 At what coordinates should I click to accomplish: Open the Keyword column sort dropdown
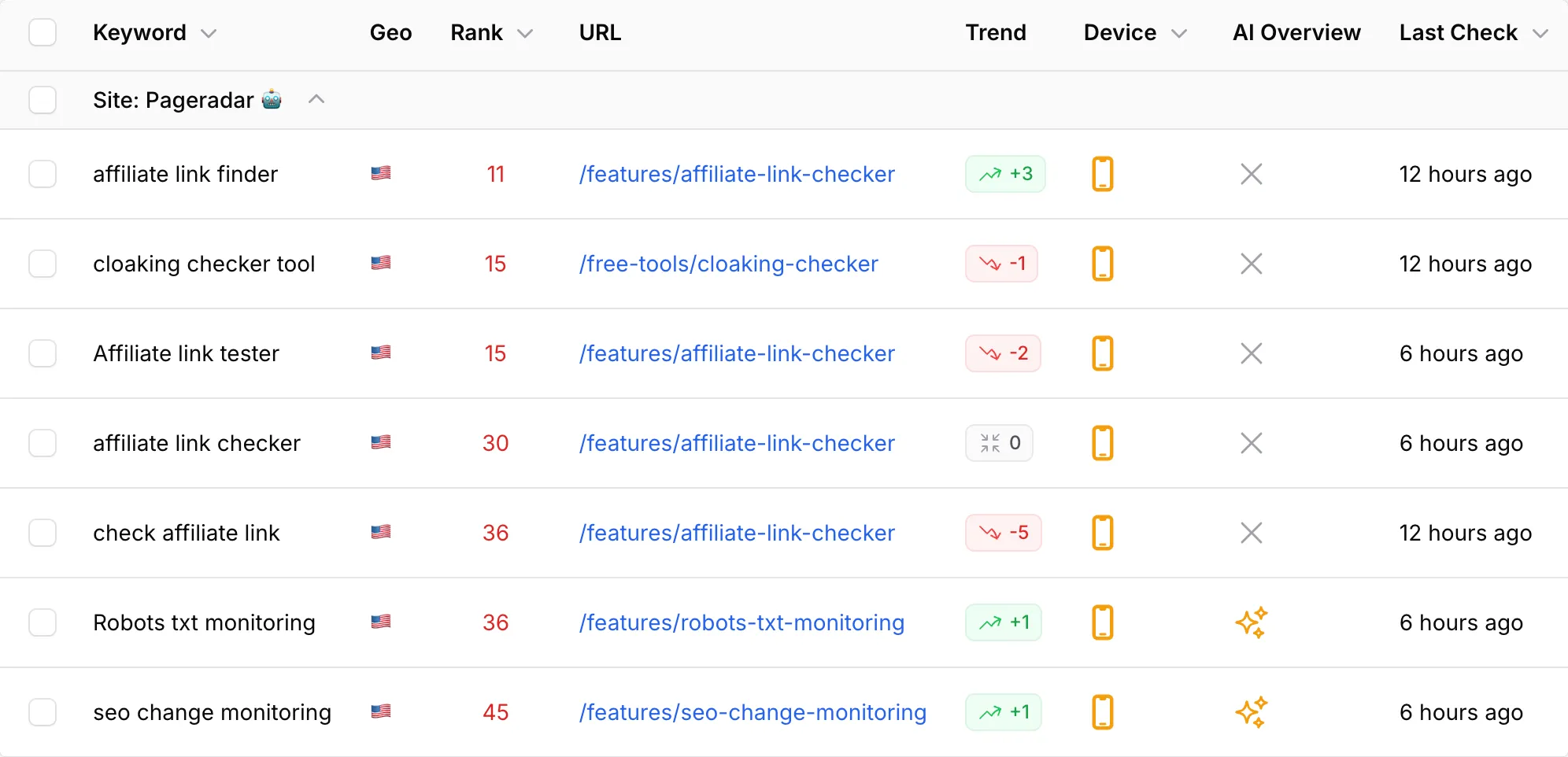[x=209, y=33]
